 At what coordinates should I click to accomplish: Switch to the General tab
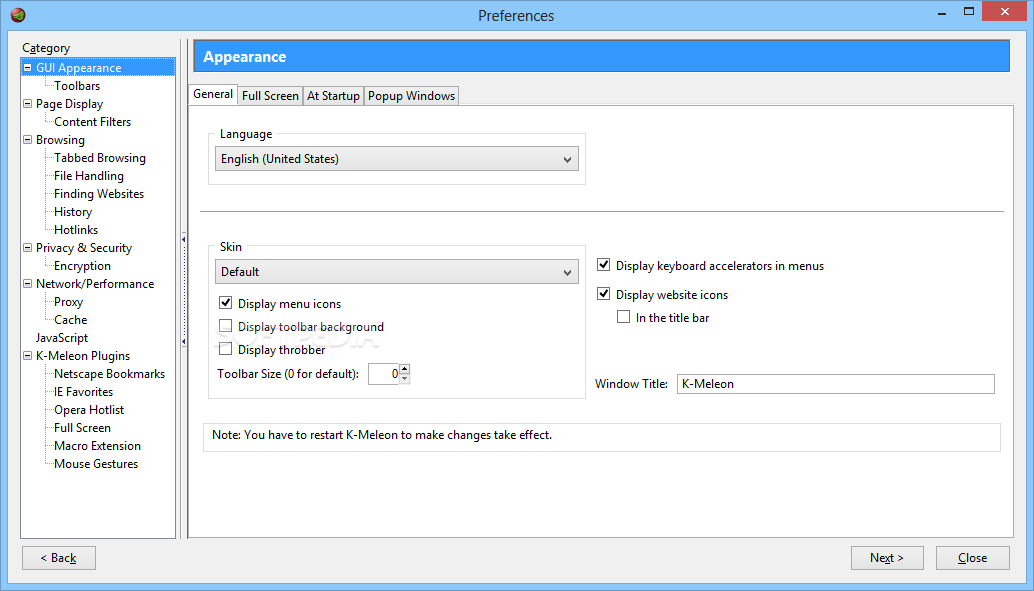(x=212, y=94)
